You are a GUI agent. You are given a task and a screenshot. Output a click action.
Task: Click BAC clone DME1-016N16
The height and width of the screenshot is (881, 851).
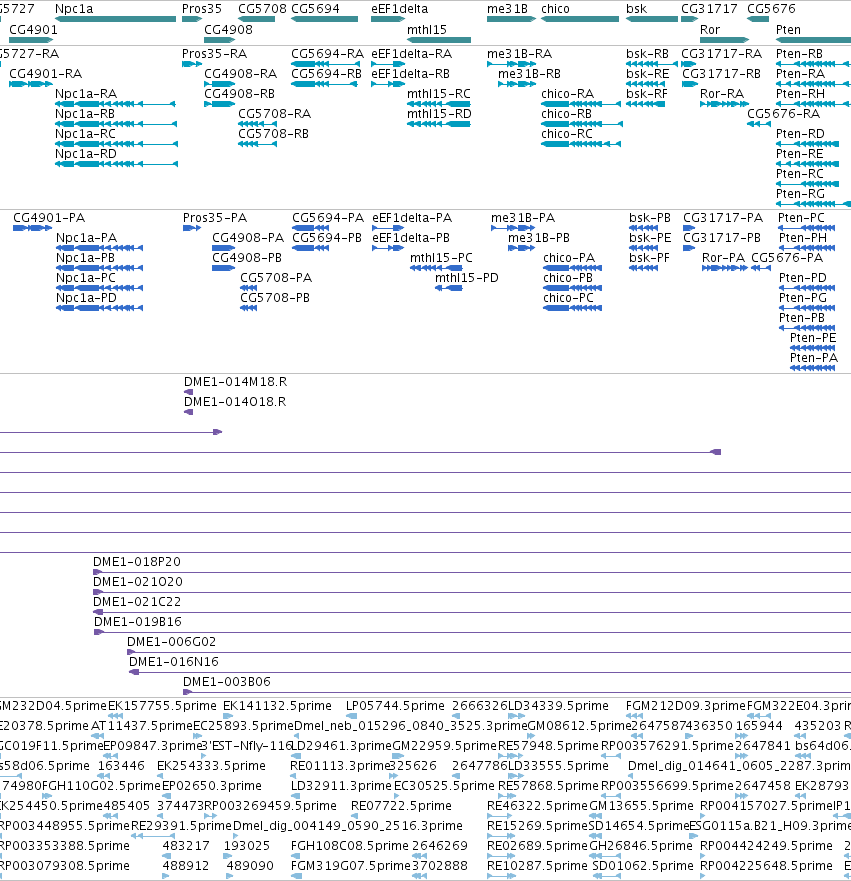click(174, 662)
